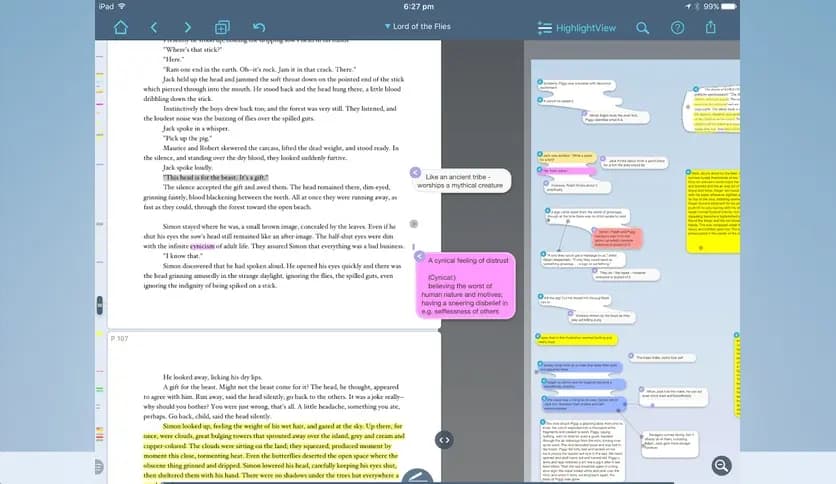Collapse the 'Like an ancient tribe' comment
The image size is (836, 484).
(415, 173)
